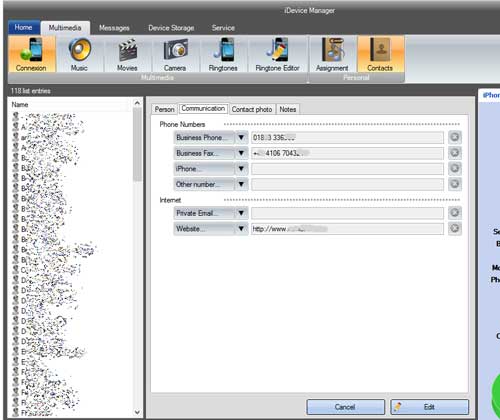Viewport: 500px width, 420px height.
Task: Open the Music section icon
Action: (79, 54)
